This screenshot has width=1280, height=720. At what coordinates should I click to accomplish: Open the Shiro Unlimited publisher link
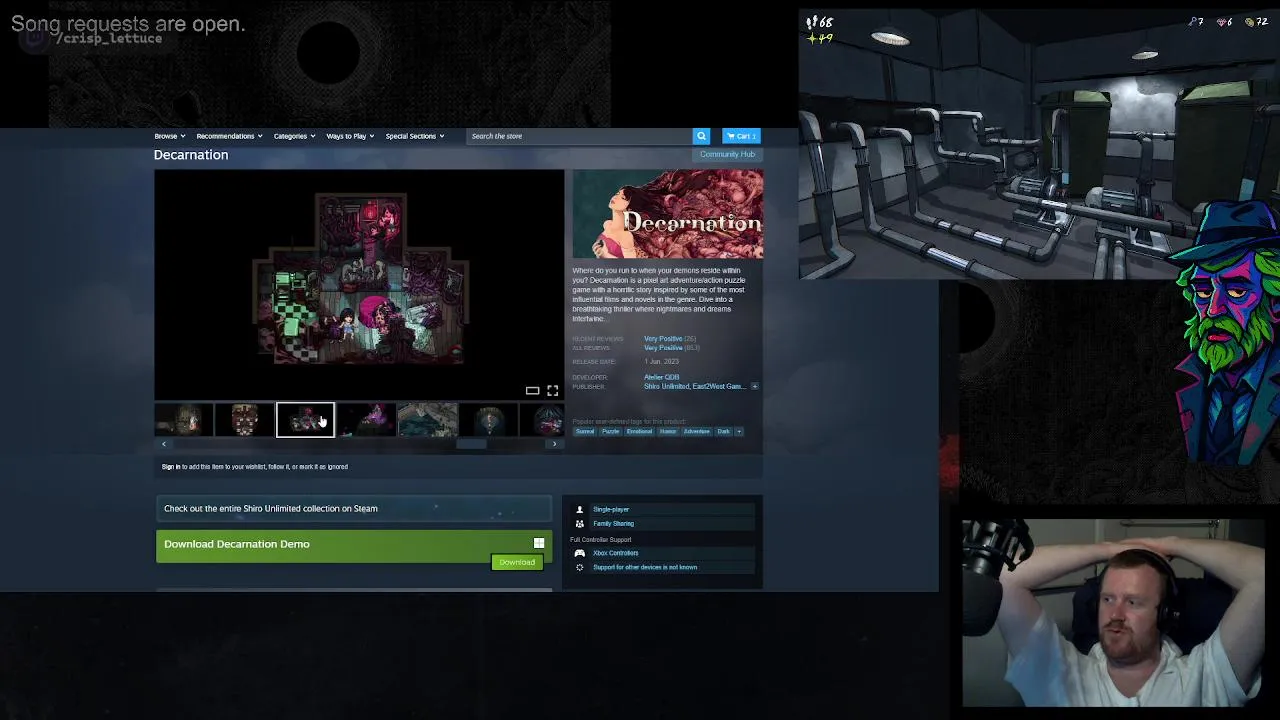click(667, 386)
